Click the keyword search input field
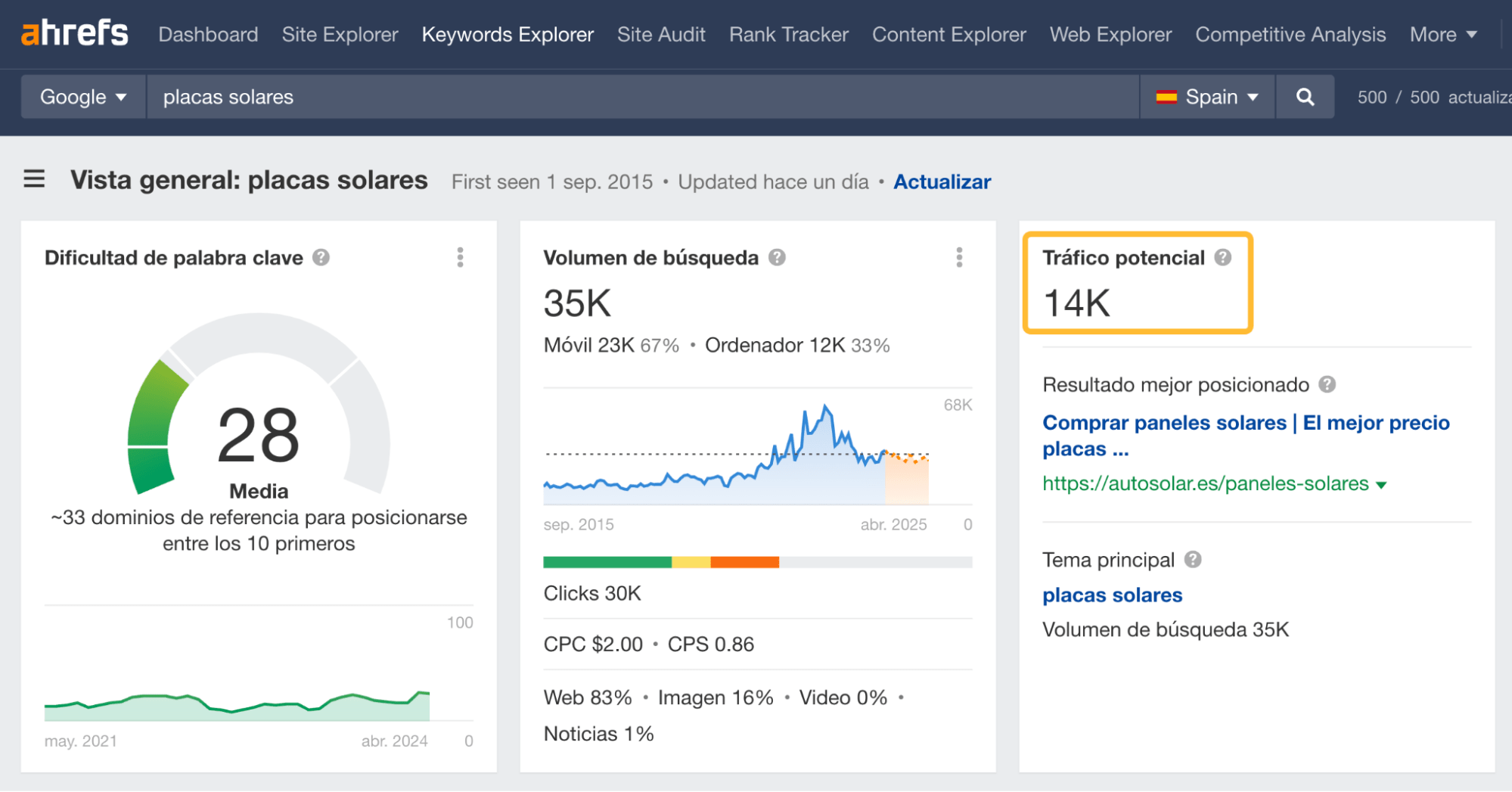 (529, 96)
